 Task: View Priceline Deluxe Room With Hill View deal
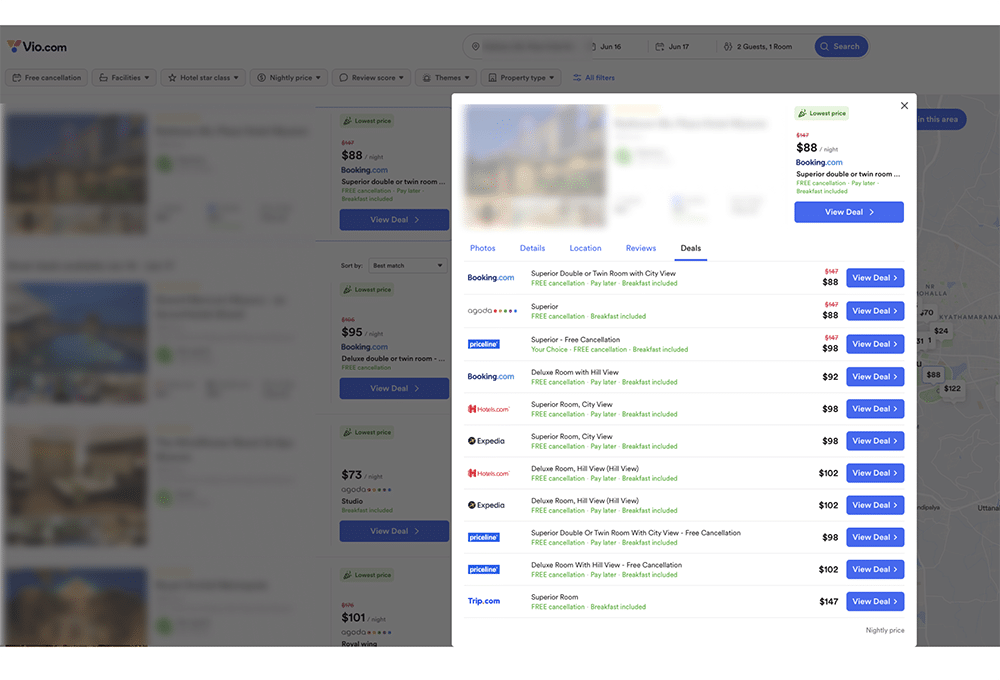click(874, 570)
